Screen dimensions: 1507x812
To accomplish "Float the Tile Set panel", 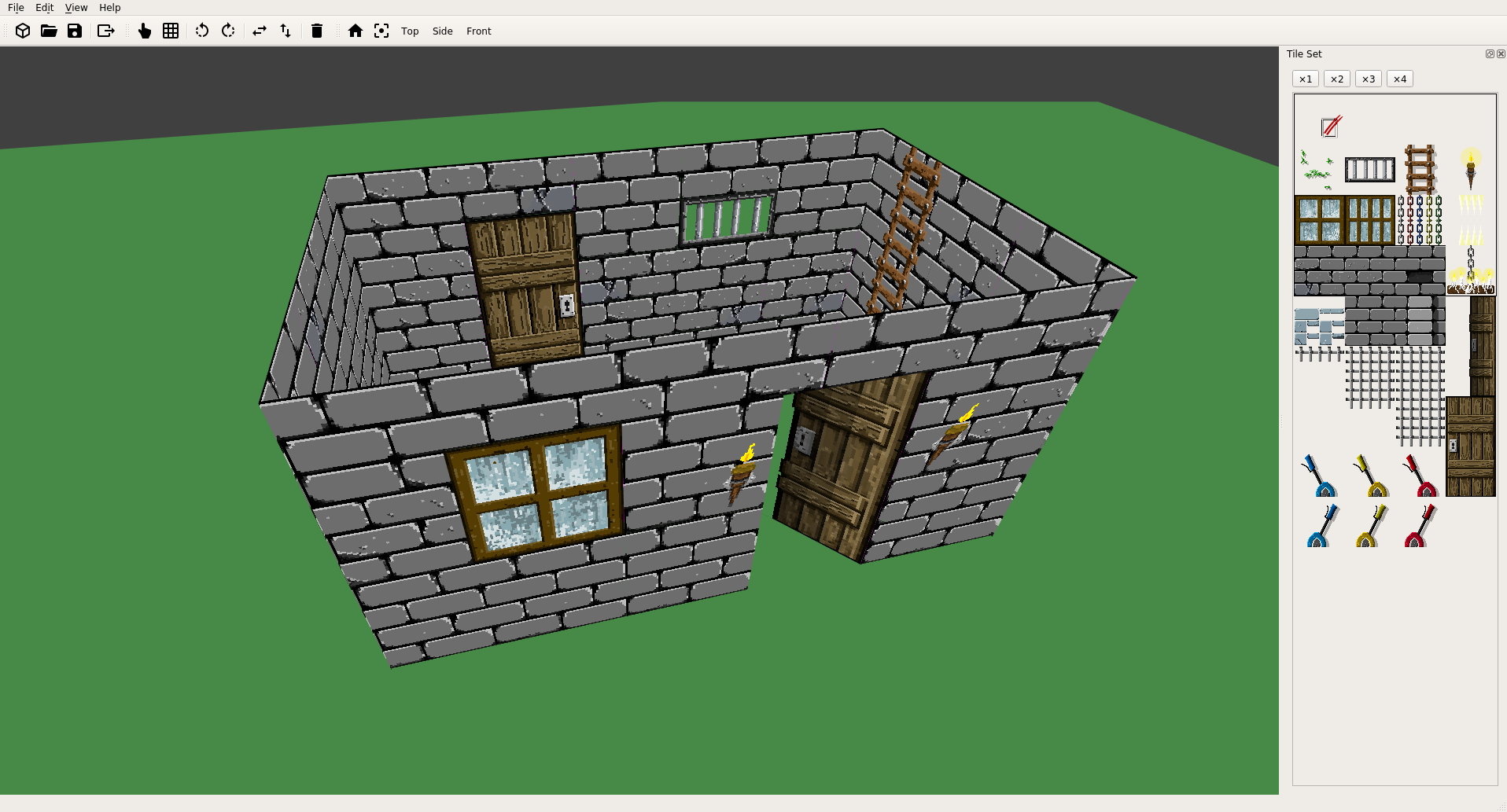I will (1490, 53).
